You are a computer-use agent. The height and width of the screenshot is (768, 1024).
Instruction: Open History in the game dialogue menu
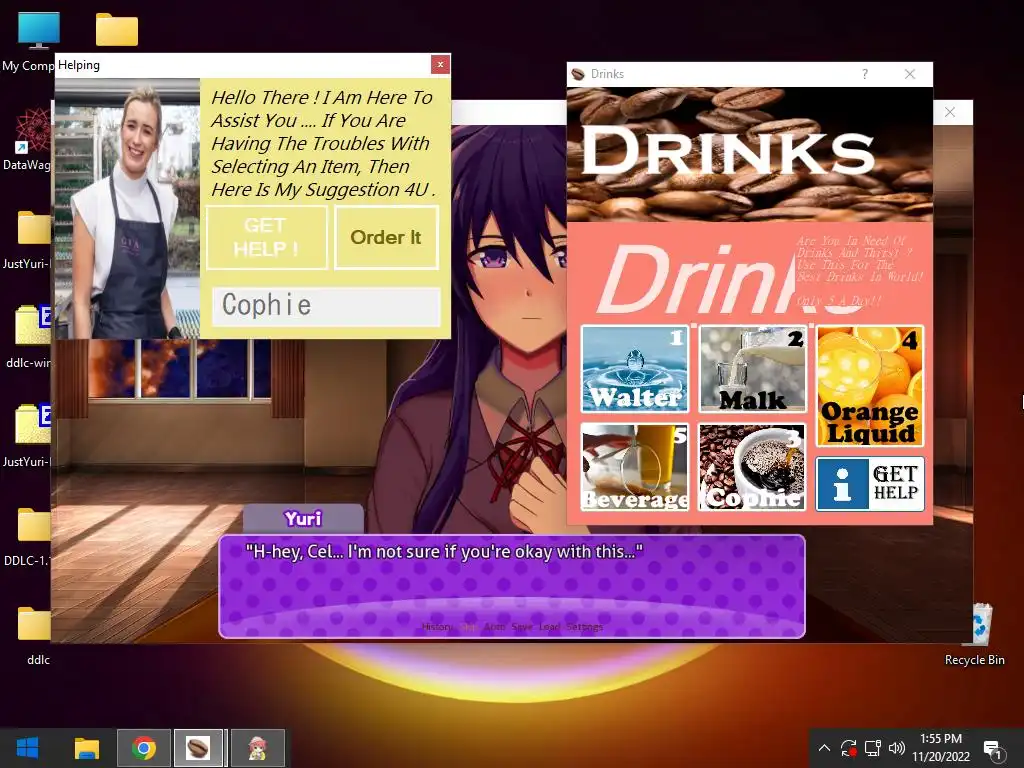[x=437, y=627]
